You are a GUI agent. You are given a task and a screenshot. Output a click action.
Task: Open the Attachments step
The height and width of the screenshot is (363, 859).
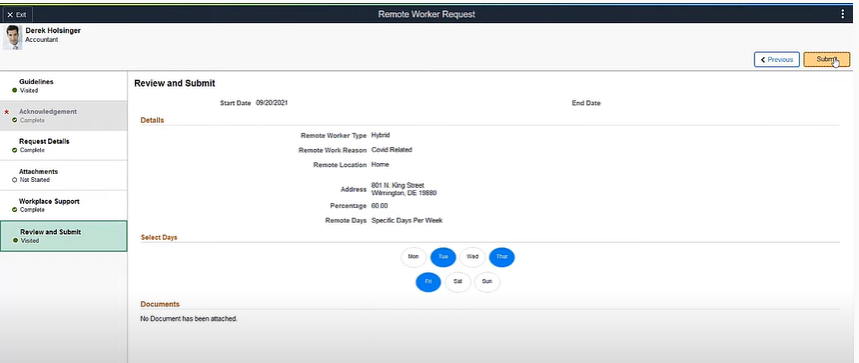click(64, 175)
